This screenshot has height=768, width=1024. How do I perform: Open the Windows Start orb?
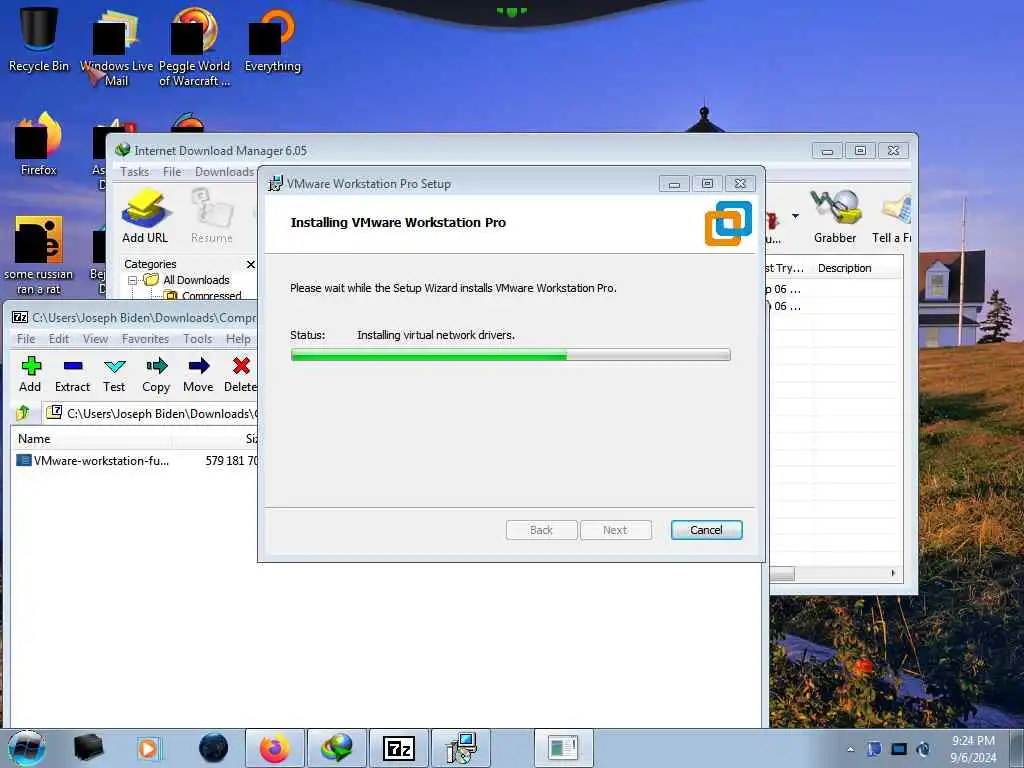coord(27,748)
